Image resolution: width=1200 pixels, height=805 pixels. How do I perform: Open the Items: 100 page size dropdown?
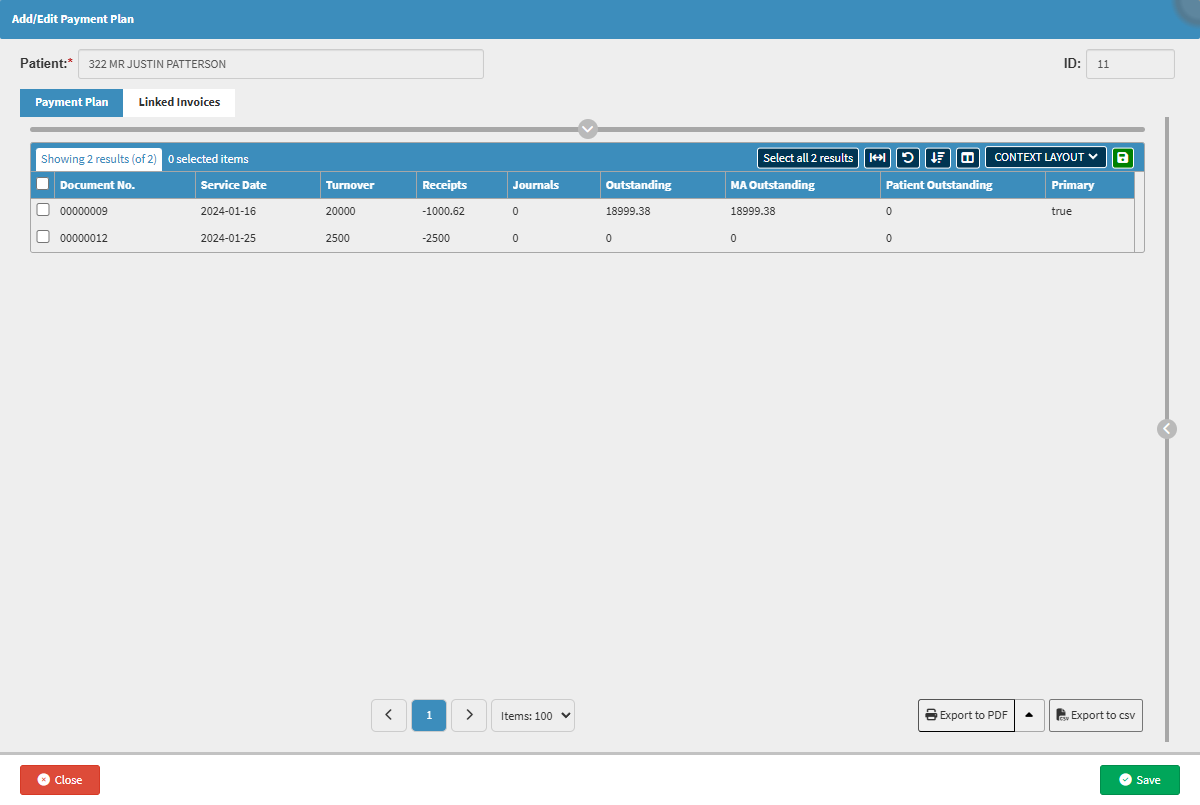(533, 715)
